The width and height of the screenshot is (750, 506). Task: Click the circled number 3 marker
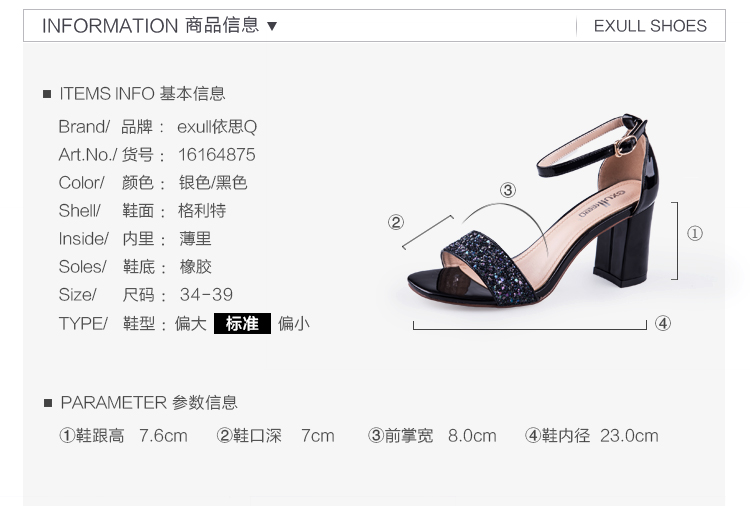508,190
